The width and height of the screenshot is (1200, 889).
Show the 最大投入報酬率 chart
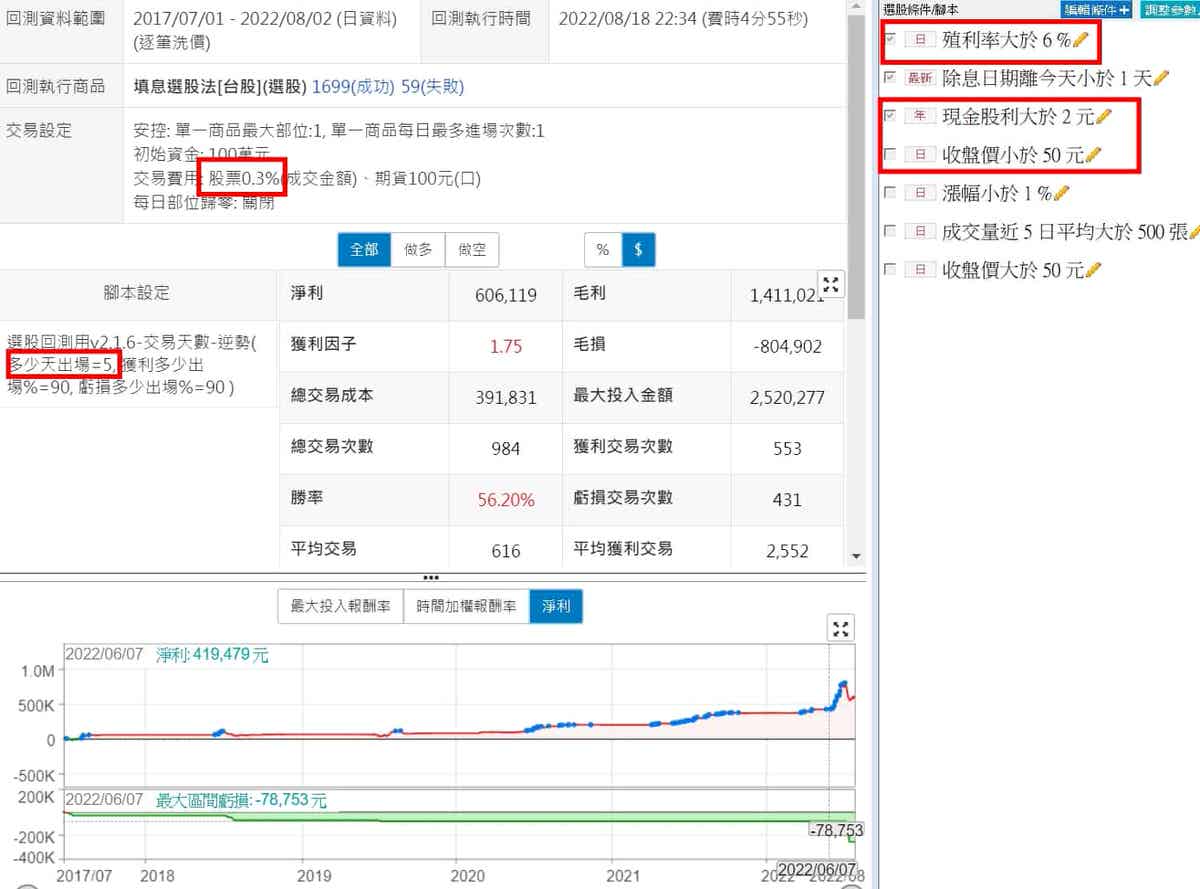point(340,606)
